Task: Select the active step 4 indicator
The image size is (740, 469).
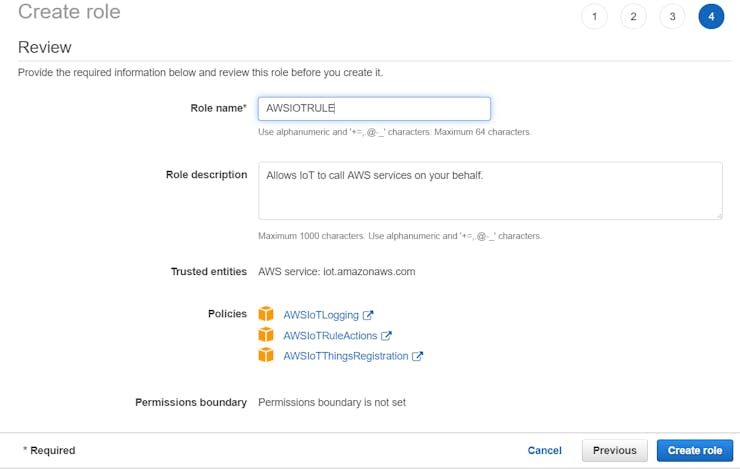Action: (711, 17)
